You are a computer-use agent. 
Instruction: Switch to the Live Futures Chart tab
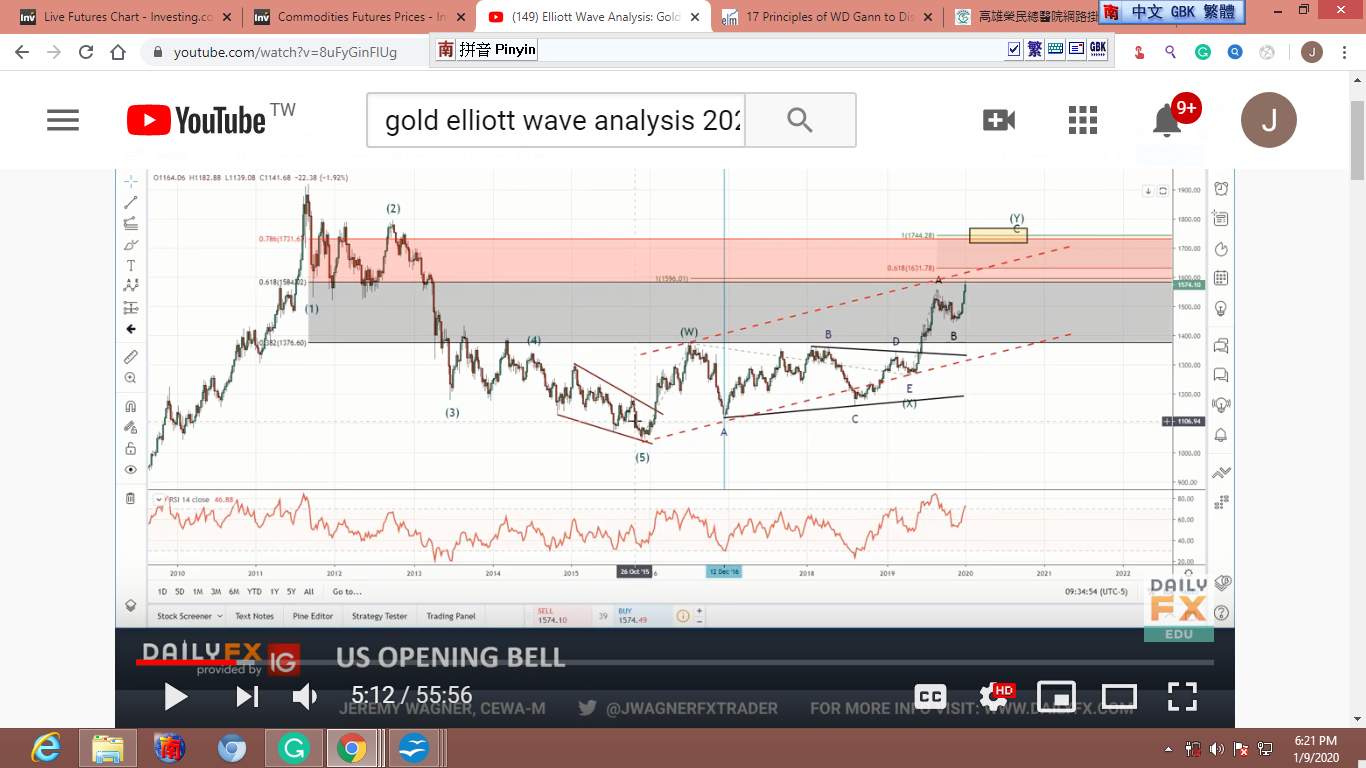[x=126, y=17]
